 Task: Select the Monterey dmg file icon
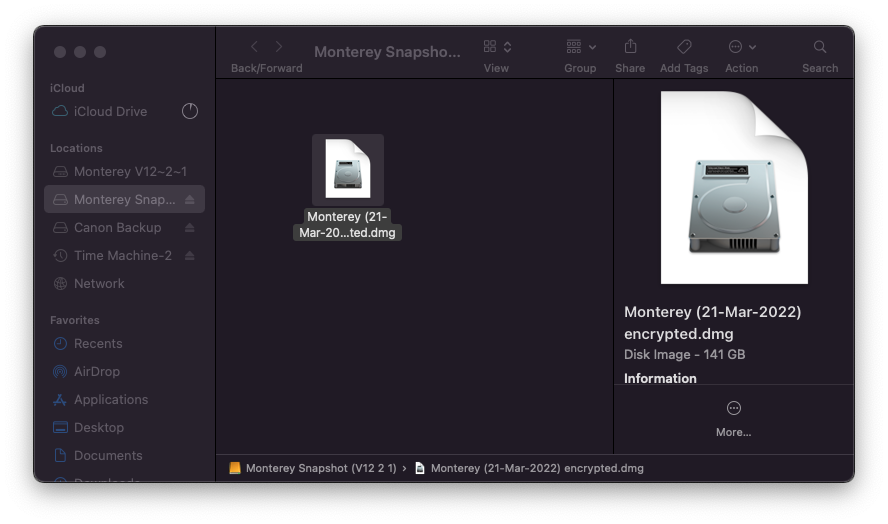click(x=348, y=169)
